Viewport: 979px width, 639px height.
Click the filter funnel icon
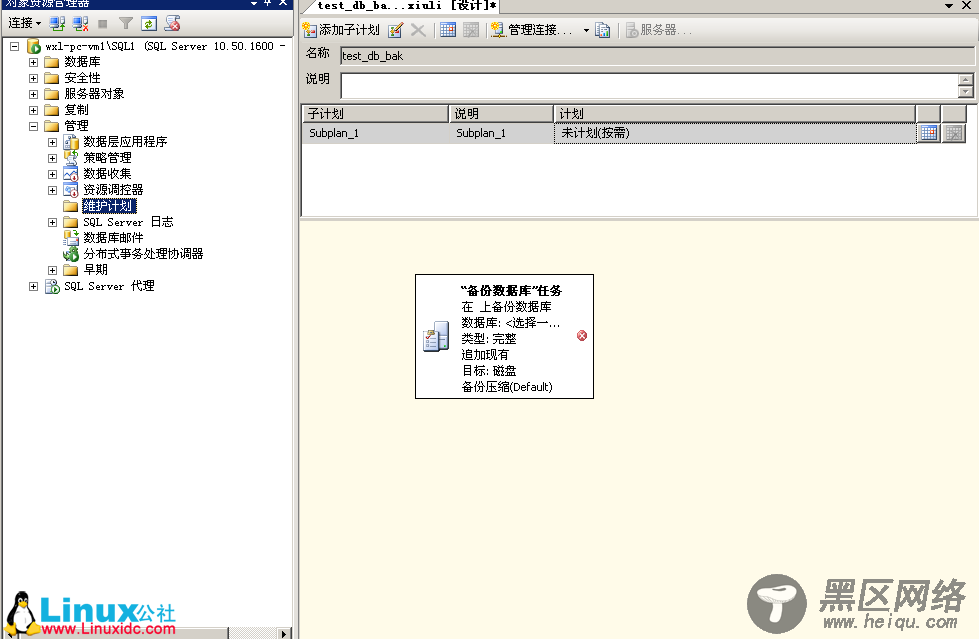[x=125, y=24]
